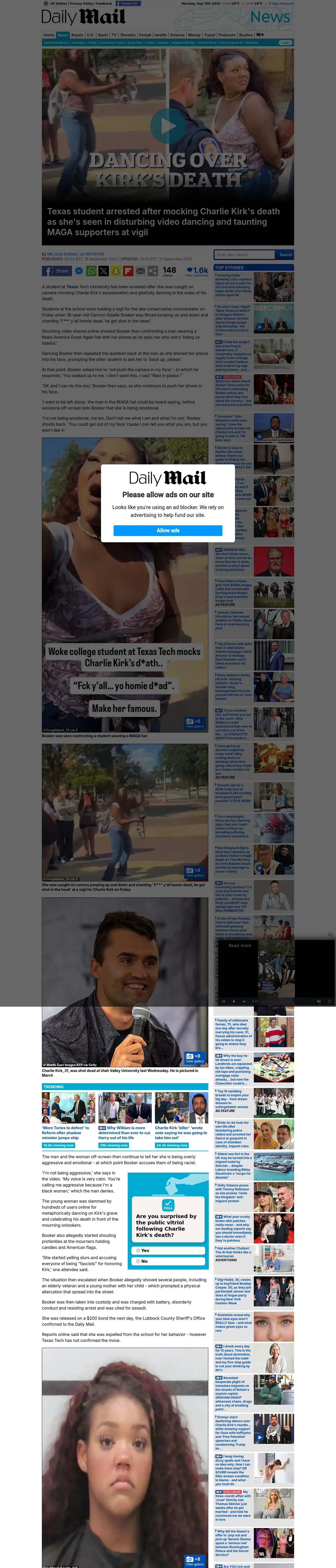The width and height of the screenshot is (336, 1568).
Task: Skip to previous clip in floating video
Action: [223, 1001]
